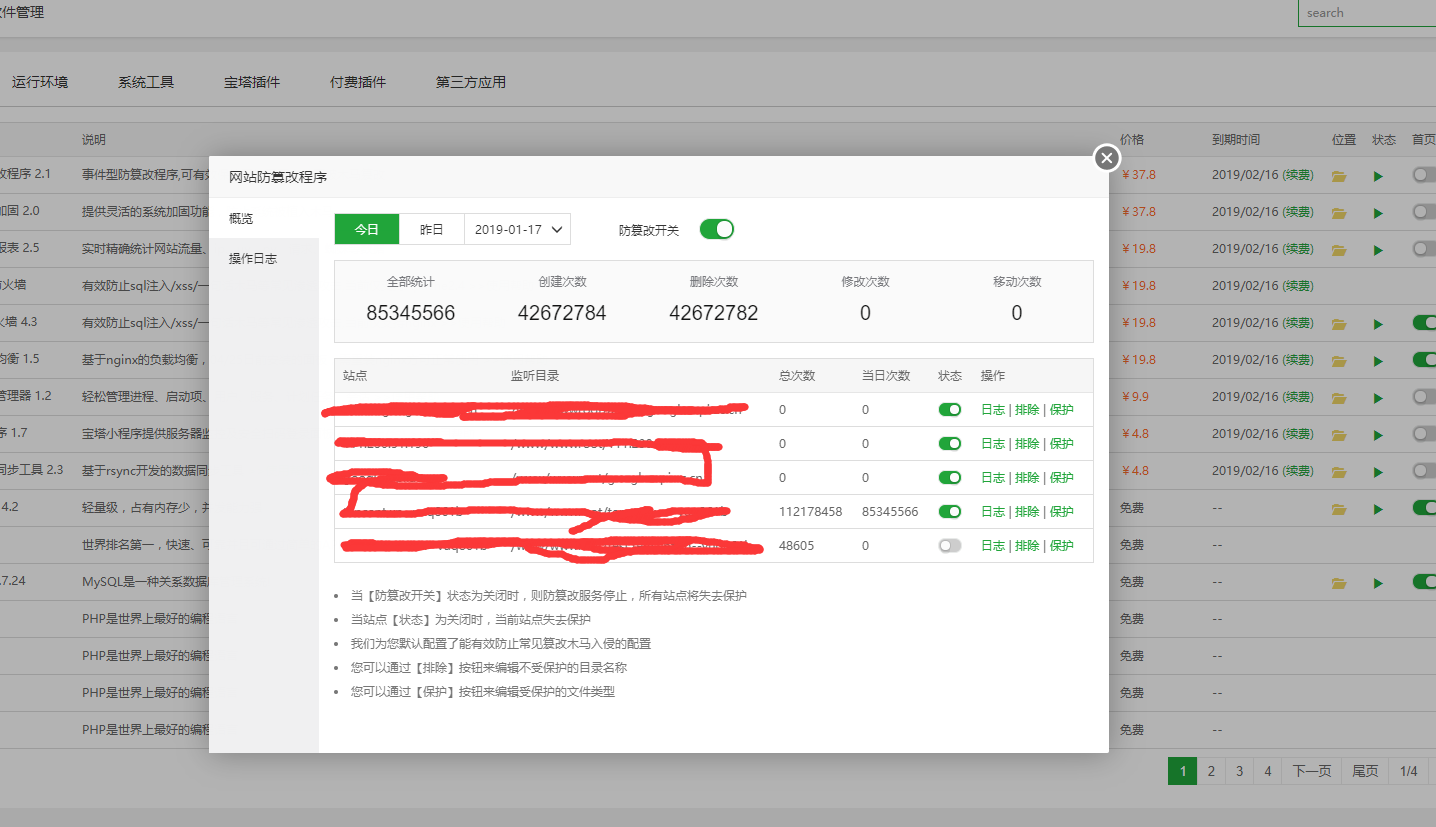Image resolution: width=1436 pixels, height=827 pixels.
Task: Go to page 2 in pagination
Action: tap(1211, 771)
